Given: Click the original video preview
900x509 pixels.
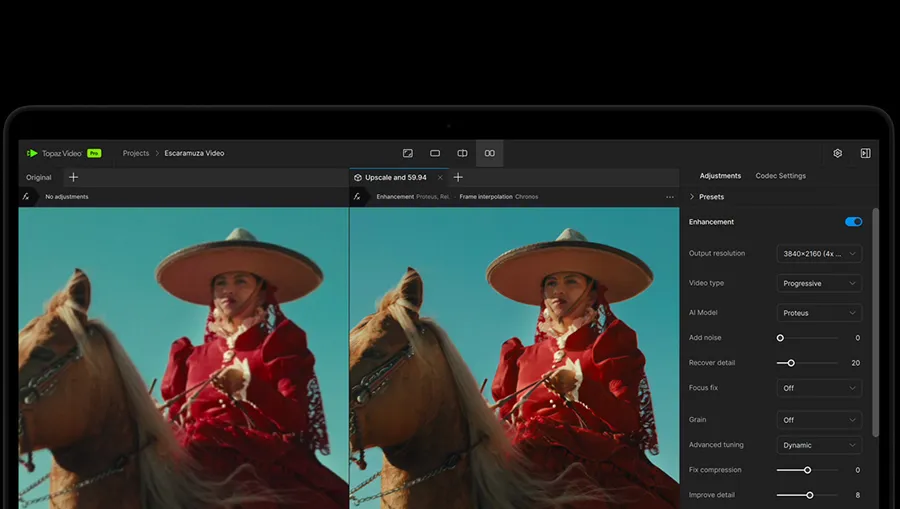Looking at the screenshot, I should point(184,358).
